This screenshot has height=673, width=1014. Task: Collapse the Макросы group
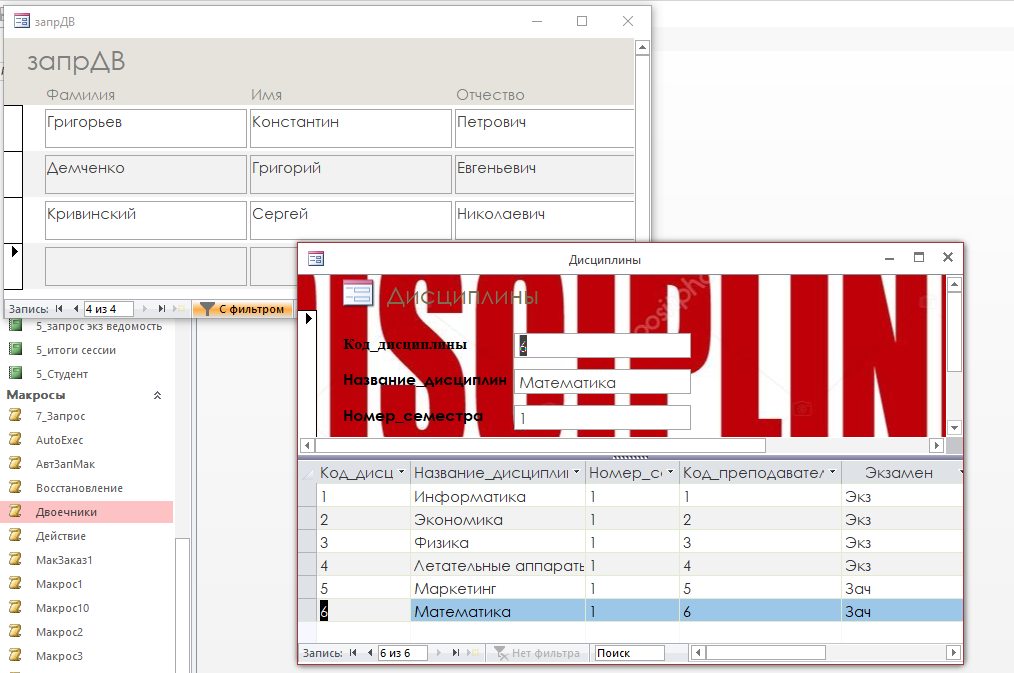pos(157,396)
